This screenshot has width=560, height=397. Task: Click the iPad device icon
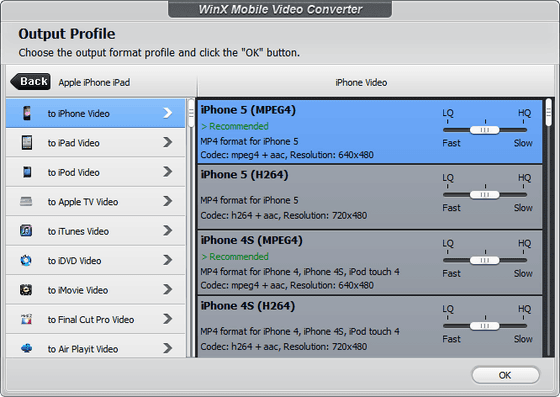[x=27, y=142]
